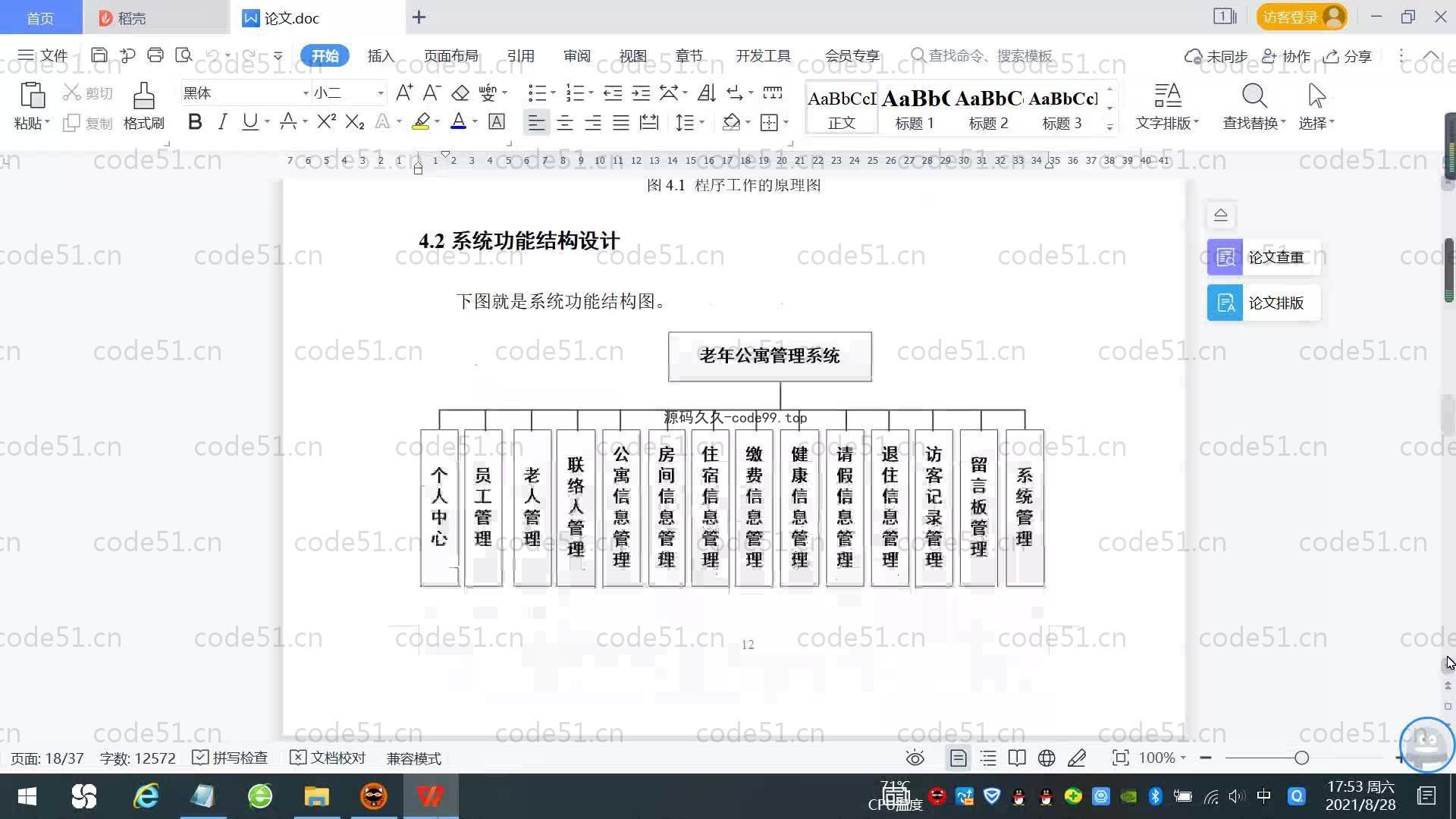The image size is (1456, 819).
Task: Apply superscript formatting
Action: click(x=326, y=121)
